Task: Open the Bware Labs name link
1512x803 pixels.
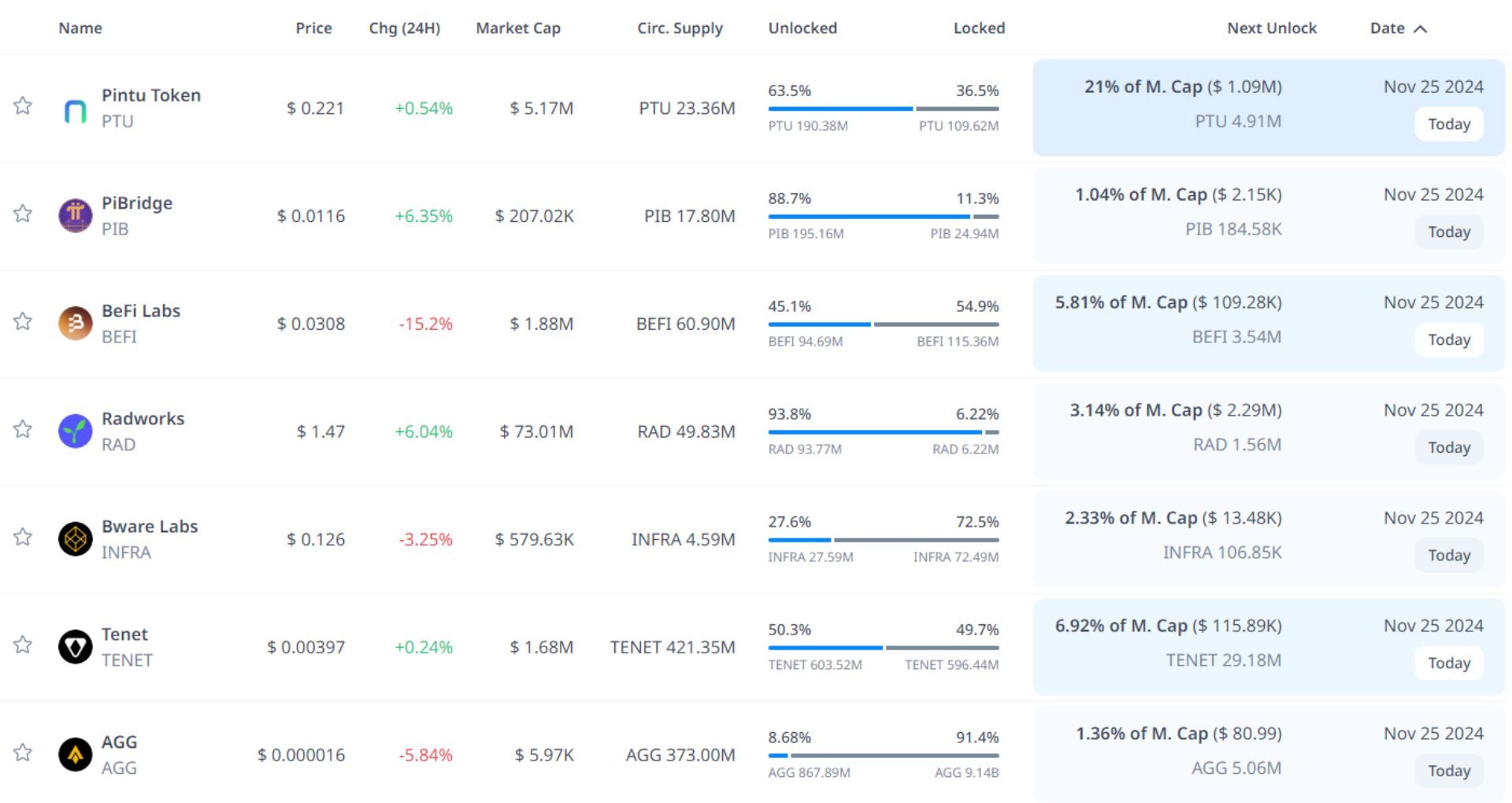Action: [x=150, y=527]
